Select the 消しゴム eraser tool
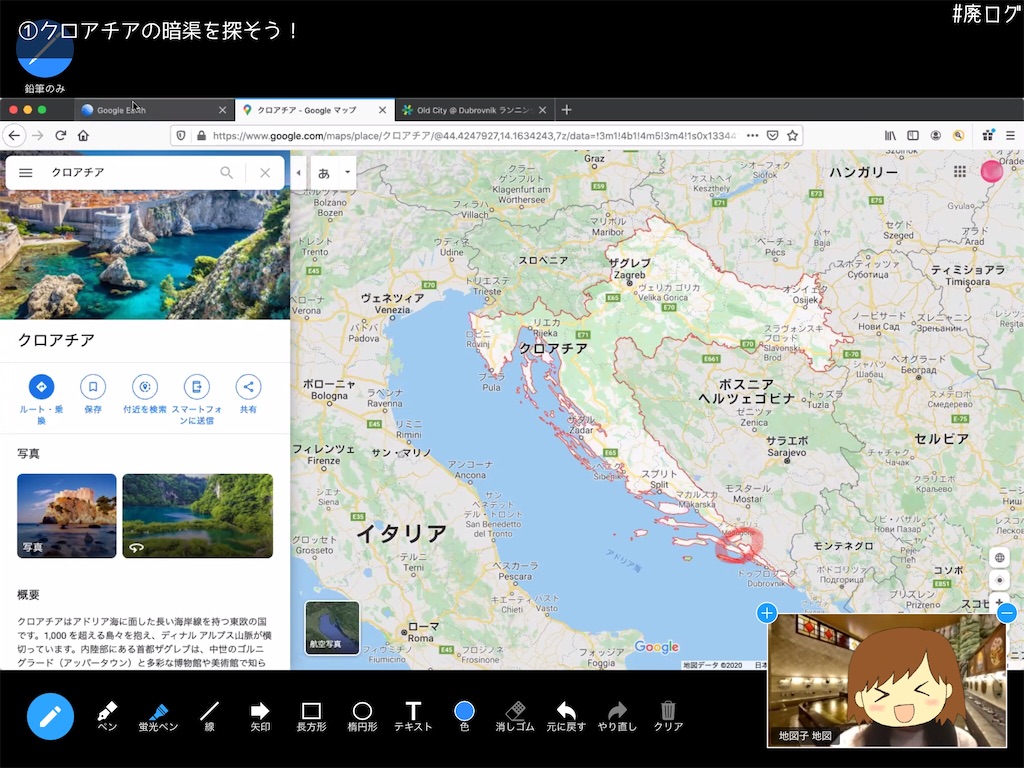The width and height of the screenshot is (1024, 768). point(515,716)
